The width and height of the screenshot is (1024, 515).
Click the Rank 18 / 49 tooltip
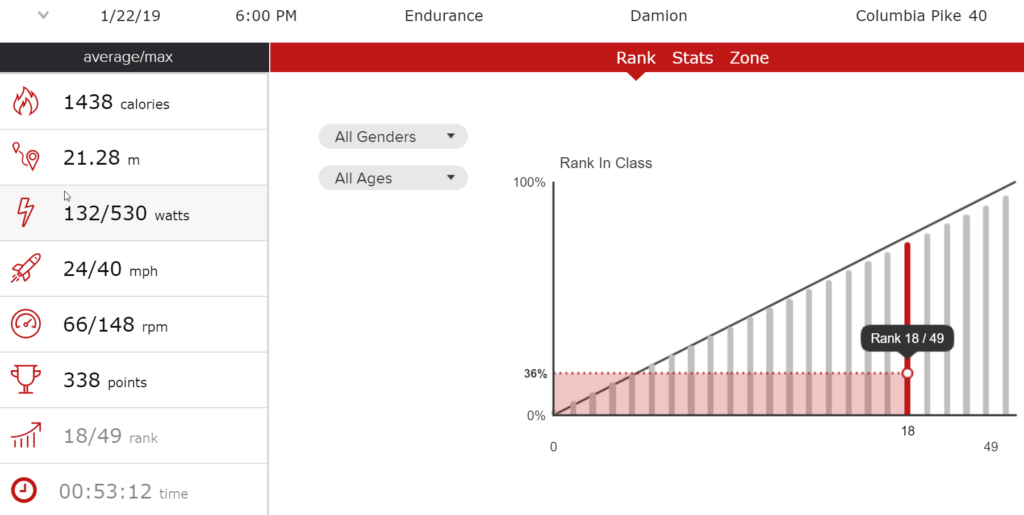point(907,338)
